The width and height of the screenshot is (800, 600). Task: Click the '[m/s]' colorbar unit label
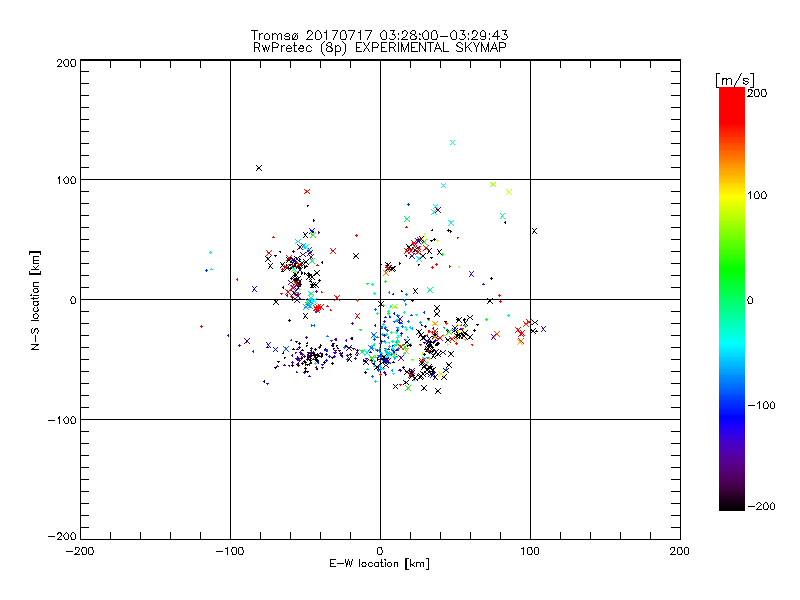tap(735, 80)
